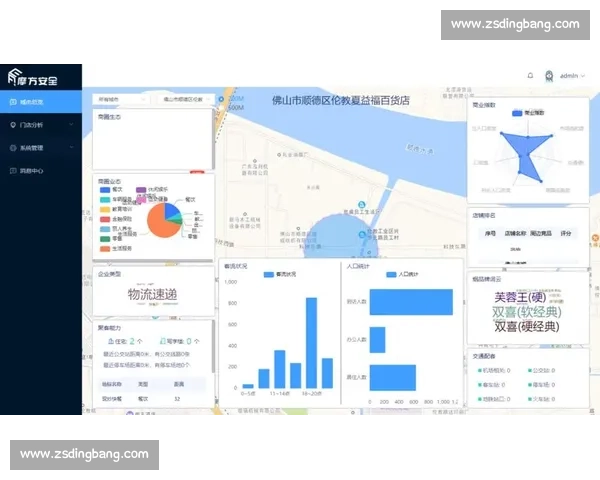
Task: Click the location pin icon for 门店分析
Action: tap(13, 125)
